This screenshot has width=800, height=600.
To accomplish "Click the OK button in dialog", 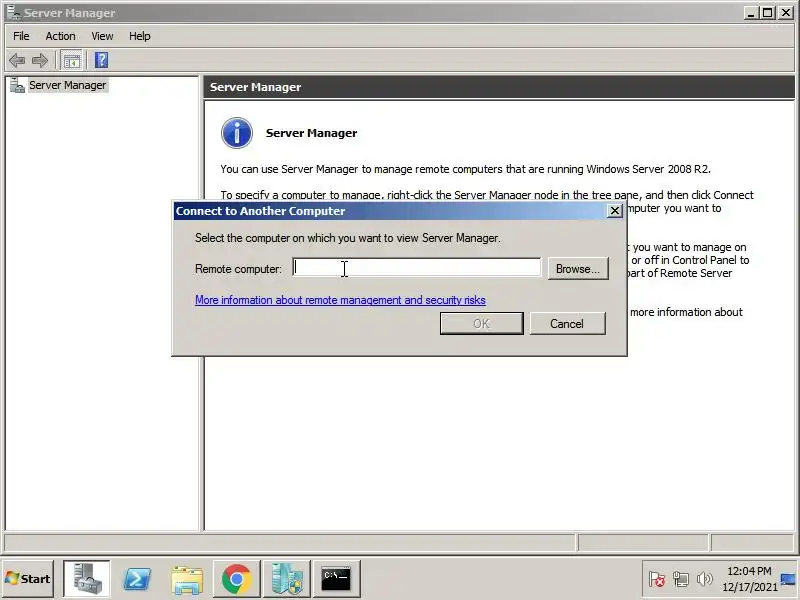I will coord(482,323).
